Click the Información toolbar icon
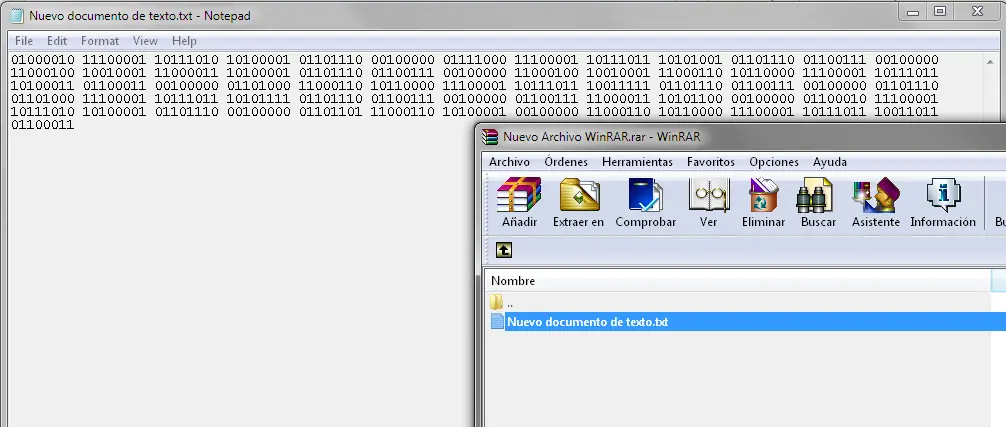This screenshot has width=1006, height=427. [x=943, y=195]
